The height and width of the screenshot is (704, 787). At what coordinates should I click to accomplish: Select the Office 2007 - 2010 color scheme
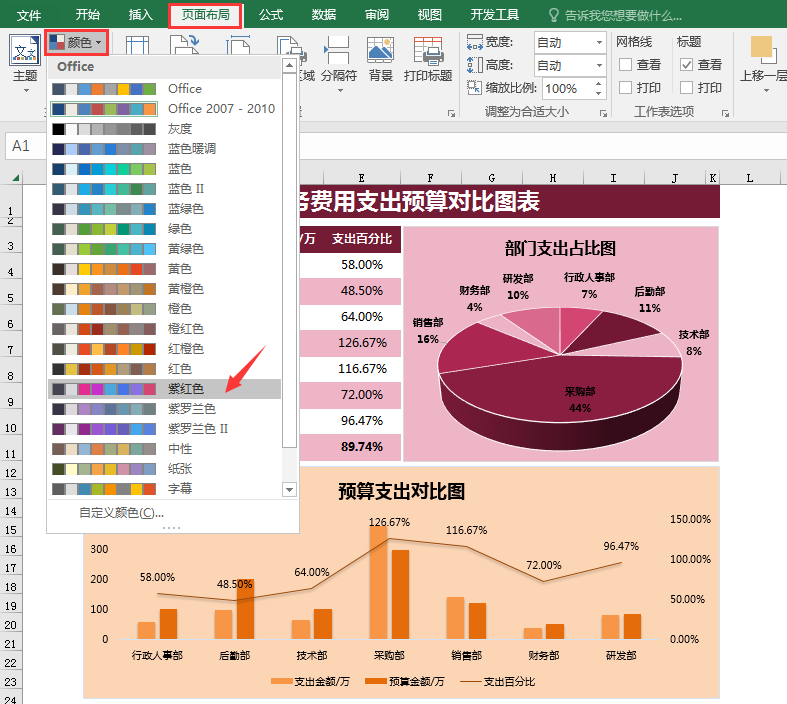click(164, 109)
